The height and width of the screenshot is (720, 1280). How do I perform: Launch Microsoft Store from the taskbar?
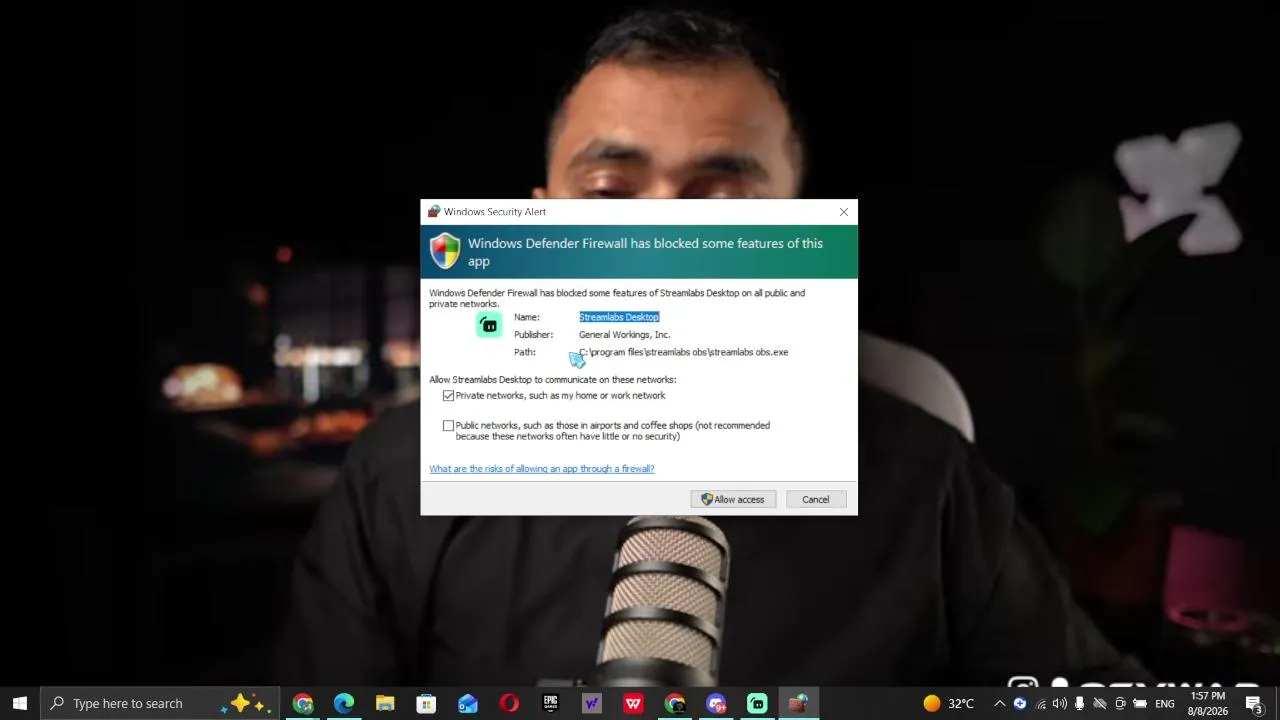[426, 703]
